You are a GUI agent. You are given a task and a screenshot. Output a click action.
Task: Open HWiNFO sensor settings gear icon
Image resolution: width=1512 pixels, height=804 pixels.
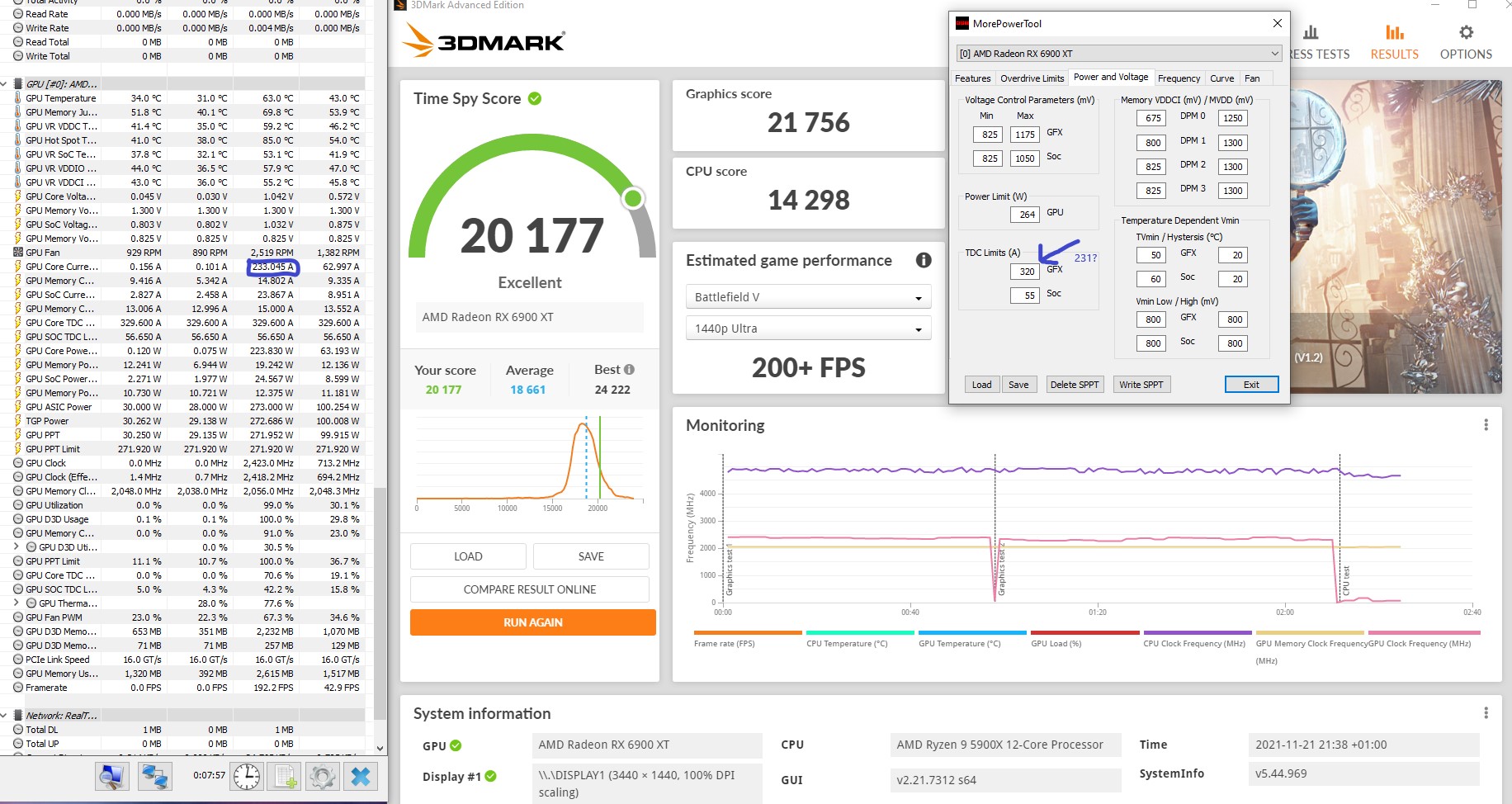[323, 776]
